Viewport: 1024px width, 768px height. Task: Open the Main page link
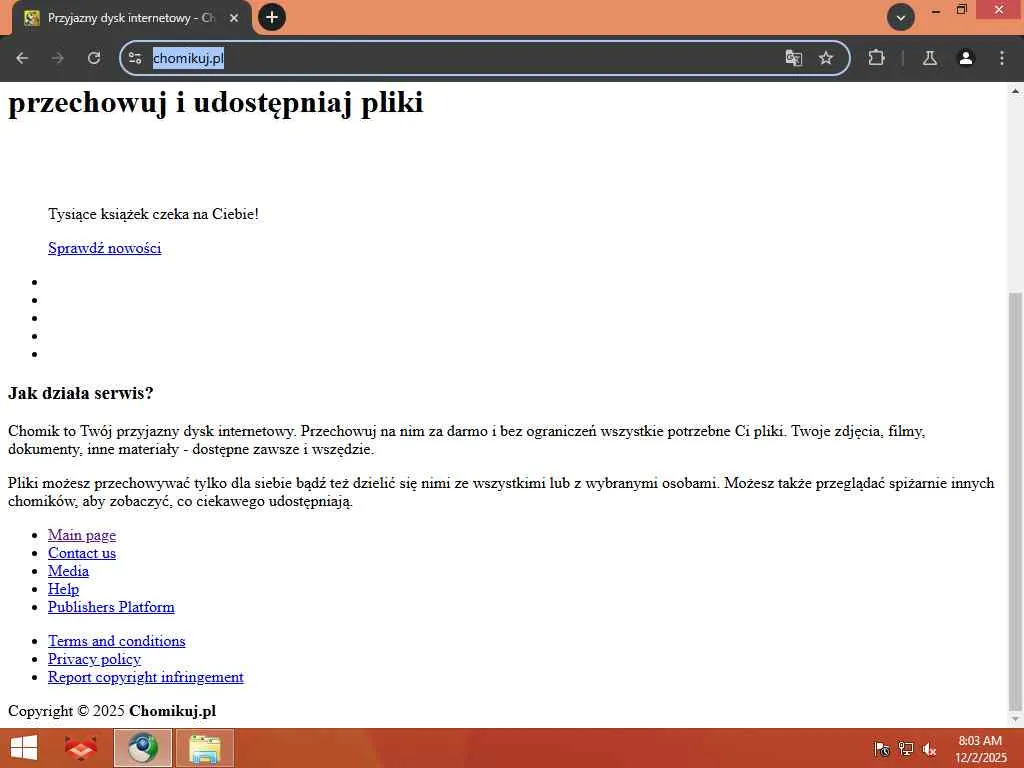pos(82,535)
